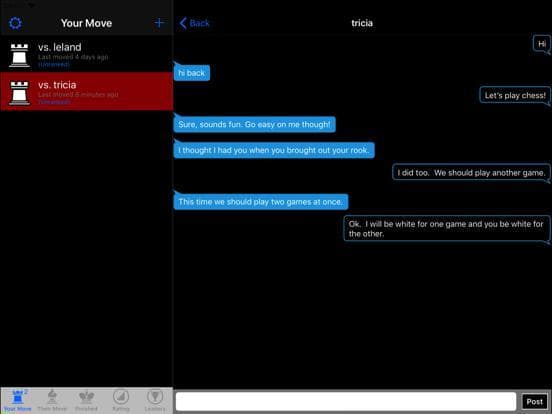
Task: Open the Leaders trophy tab
Action: pyautogui.click(x=155, y=401)
